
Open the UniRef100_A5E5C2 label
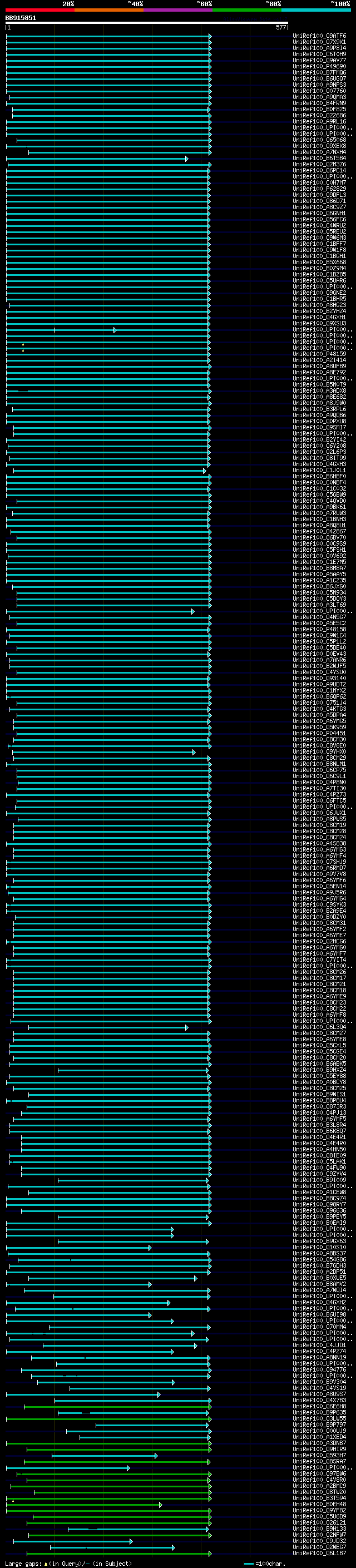[319, 623]
